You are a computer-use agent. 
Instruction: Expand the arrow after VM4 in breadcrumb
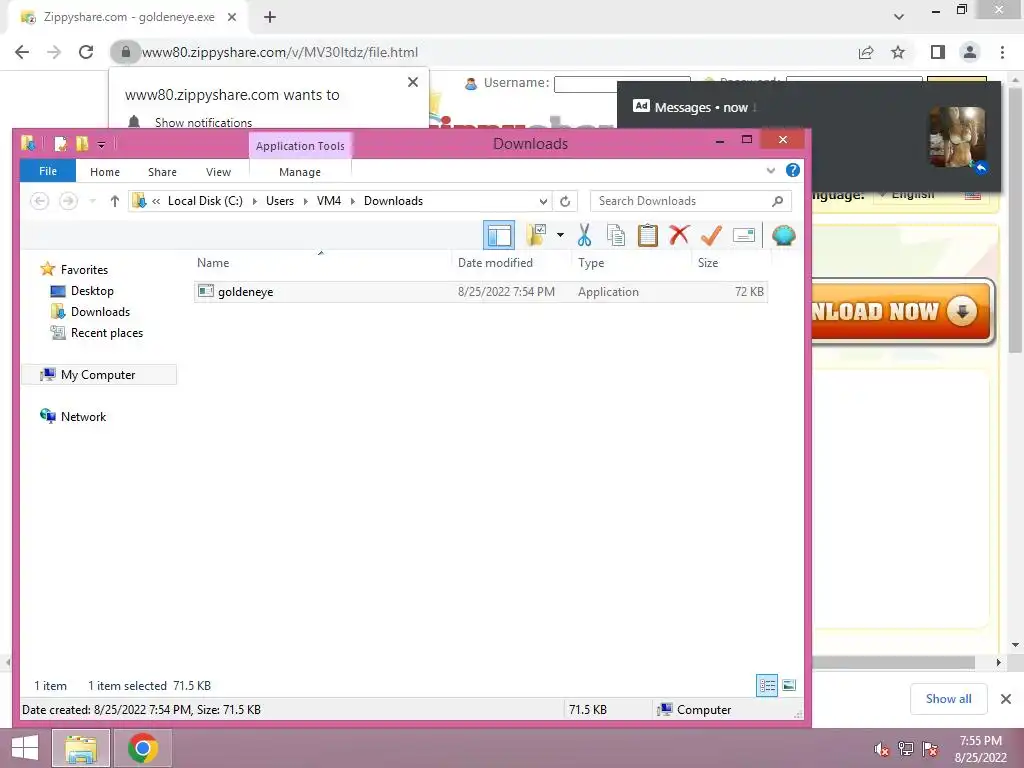click(353, 201)
